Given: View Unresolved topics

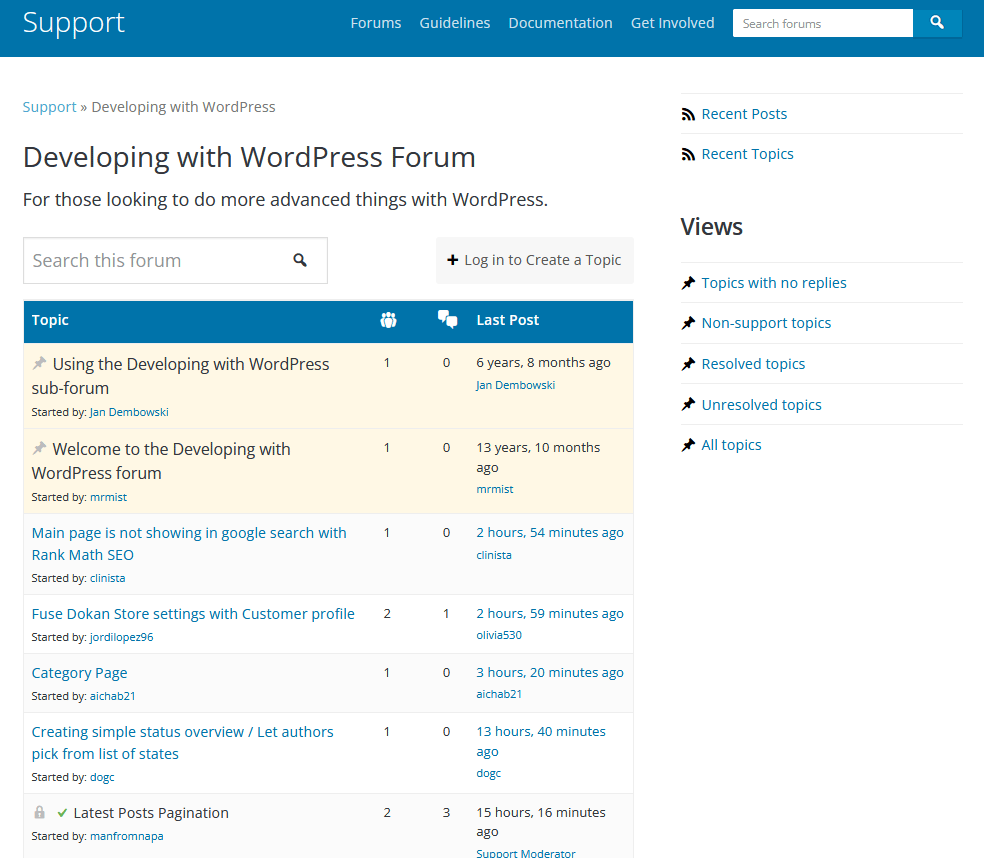Looking at the screenshot, I should [761, 405].
